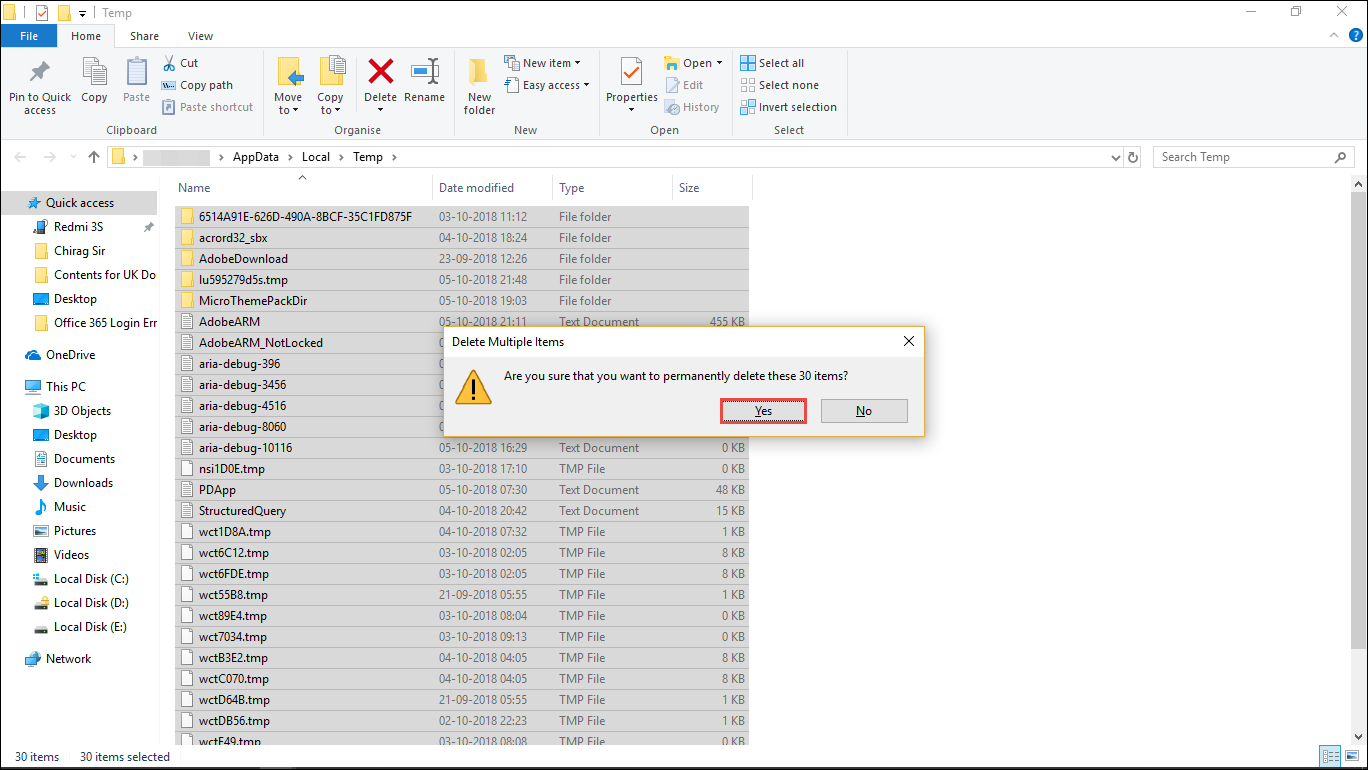The image size is (1368, 770).
Task: Choose Copy path in the ribbon
Action: coord(197,85)
